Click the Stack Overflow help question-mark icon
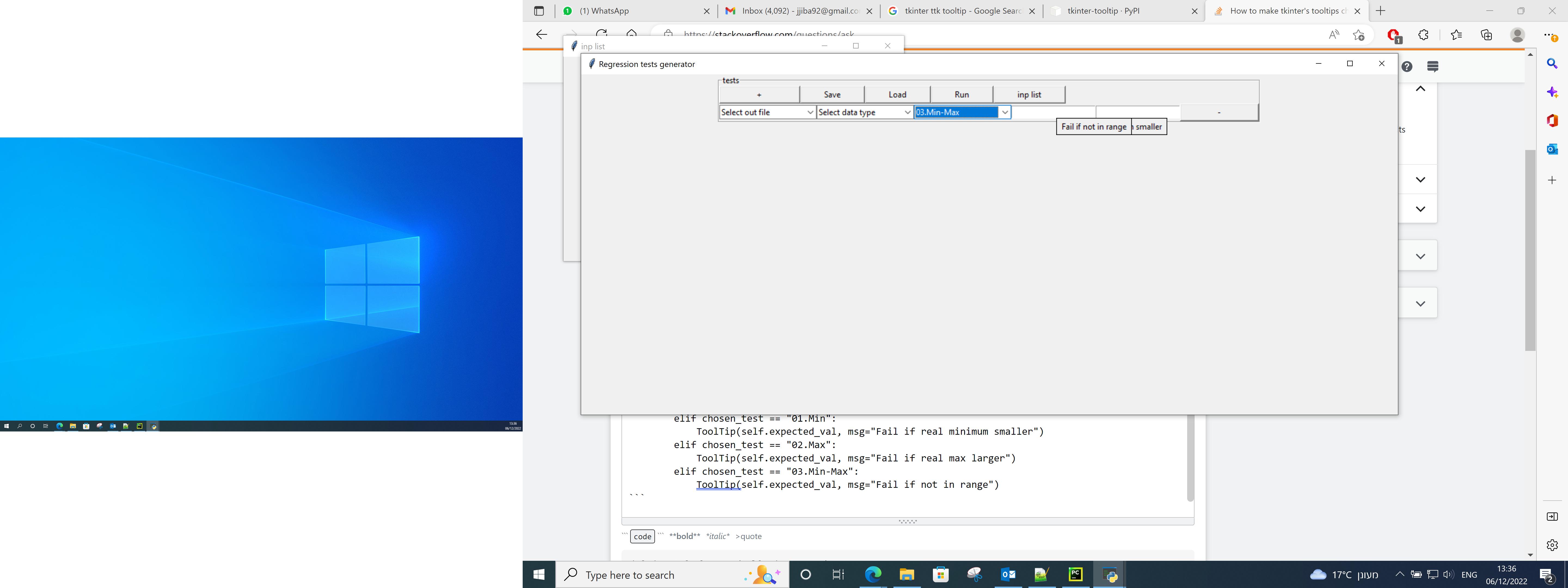 [x=1407, y=66]
